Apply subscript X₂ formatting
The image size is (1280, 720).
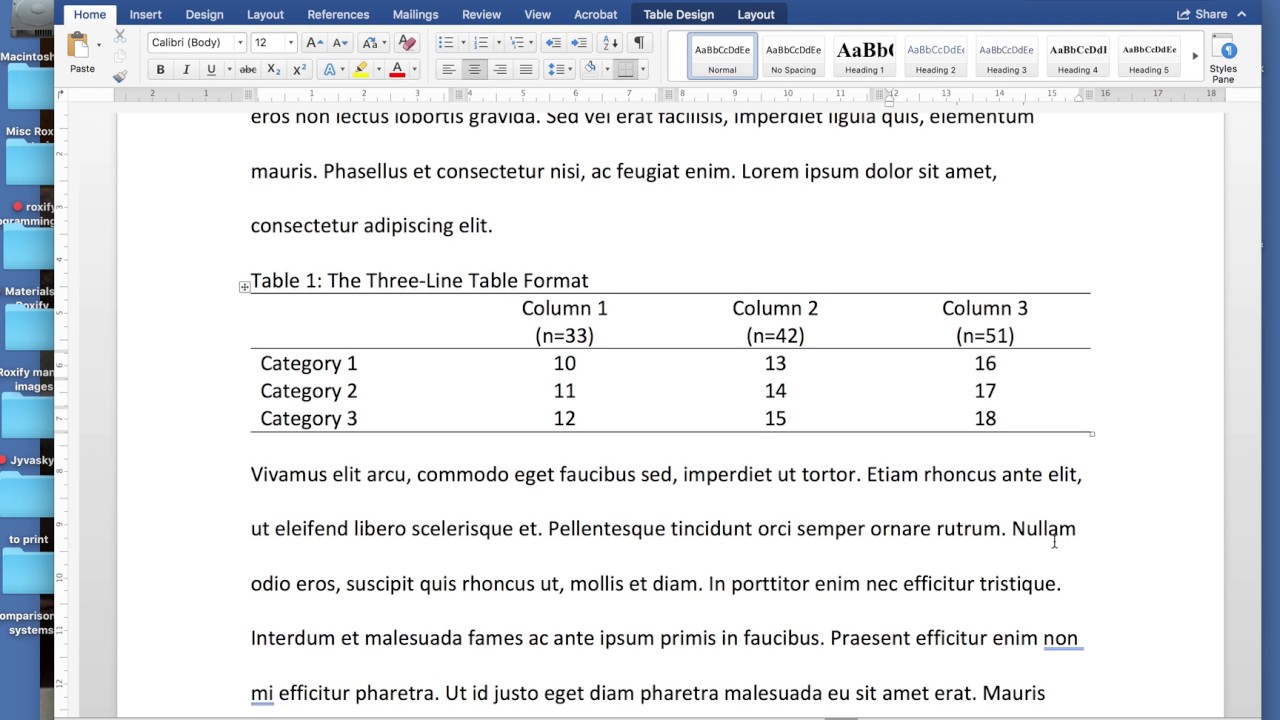[275, 70]
